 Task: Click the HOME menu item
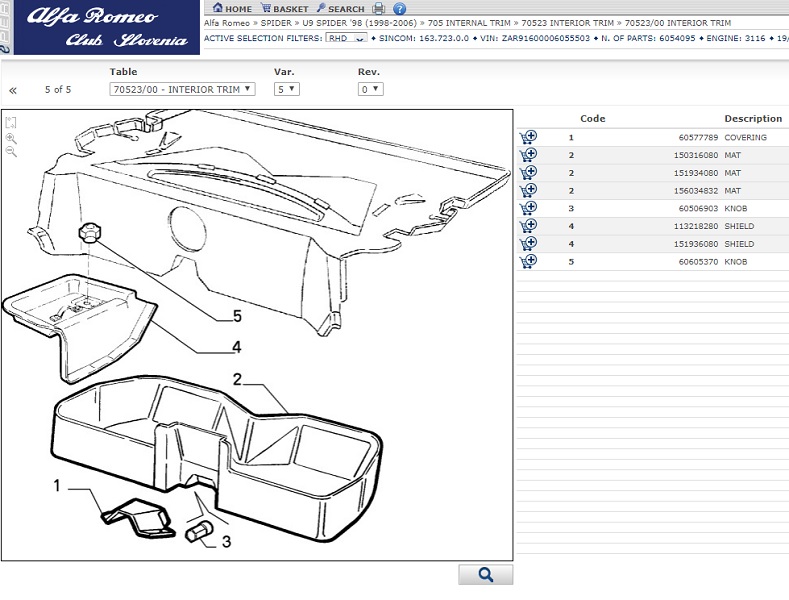[232, 9]
